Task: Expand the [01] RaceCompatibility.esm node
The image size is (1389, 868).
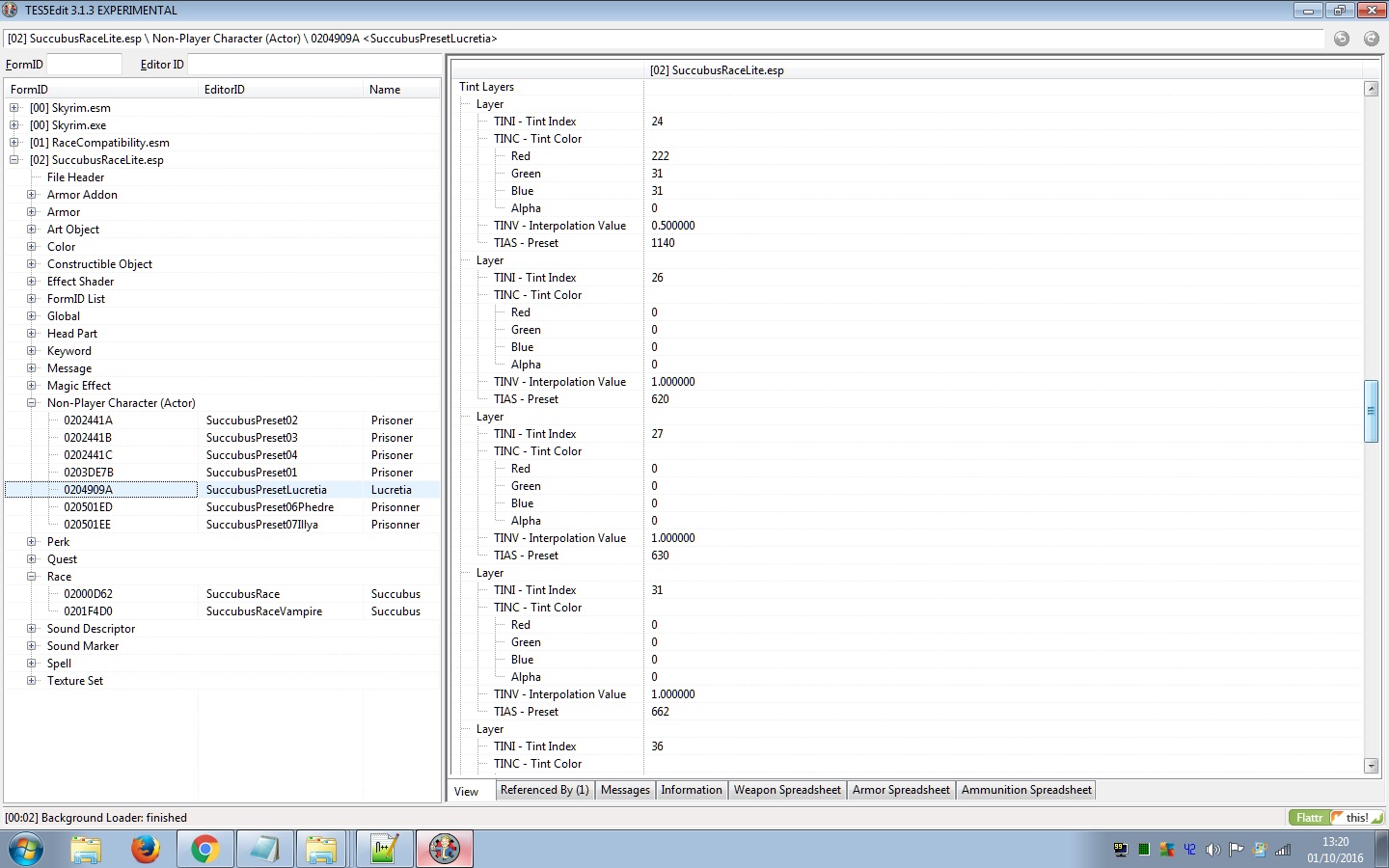Action: click(x=14, y=143)
